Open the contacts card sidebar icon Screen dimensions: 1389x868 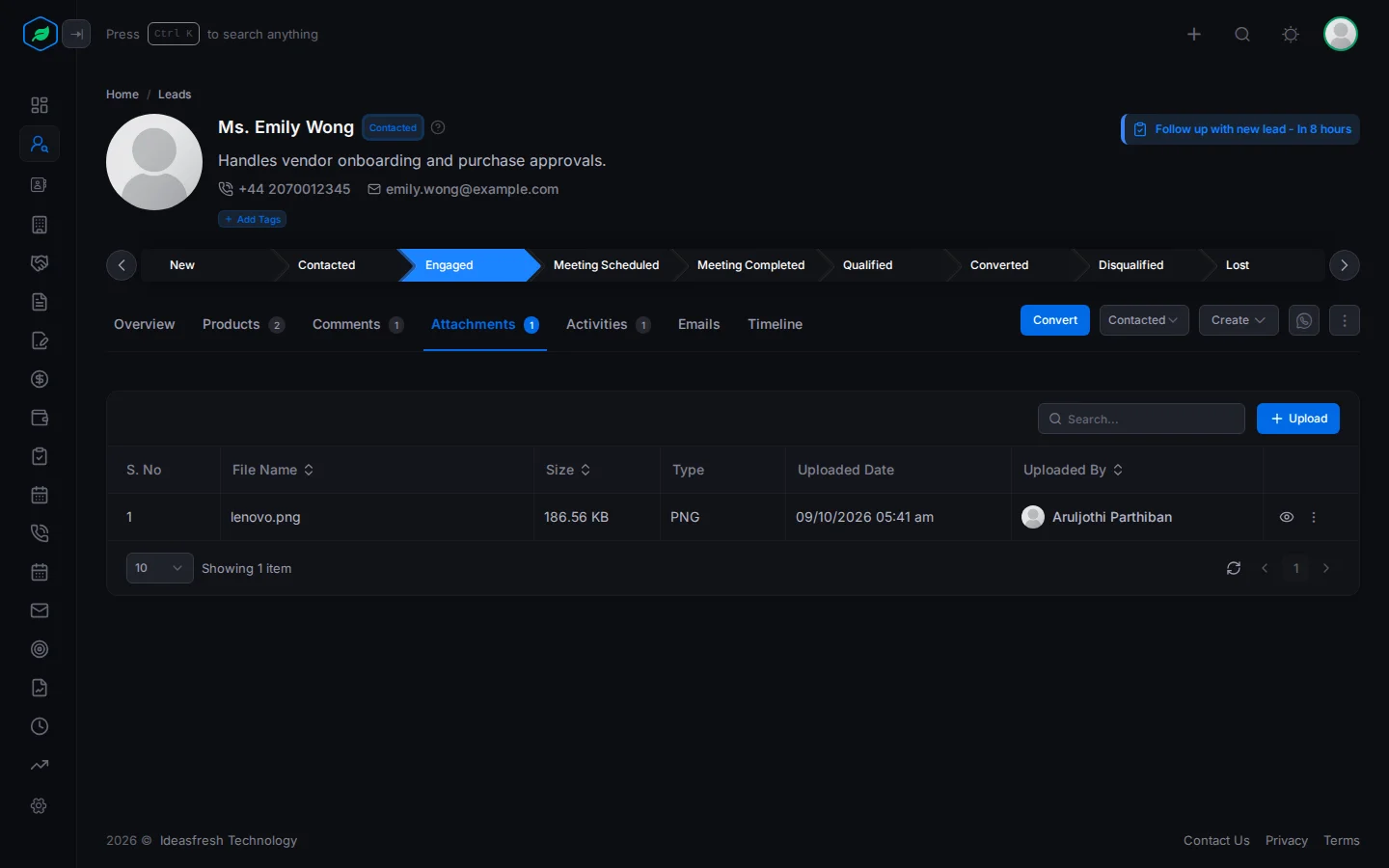pyautogui.click(x=40, y=184)
